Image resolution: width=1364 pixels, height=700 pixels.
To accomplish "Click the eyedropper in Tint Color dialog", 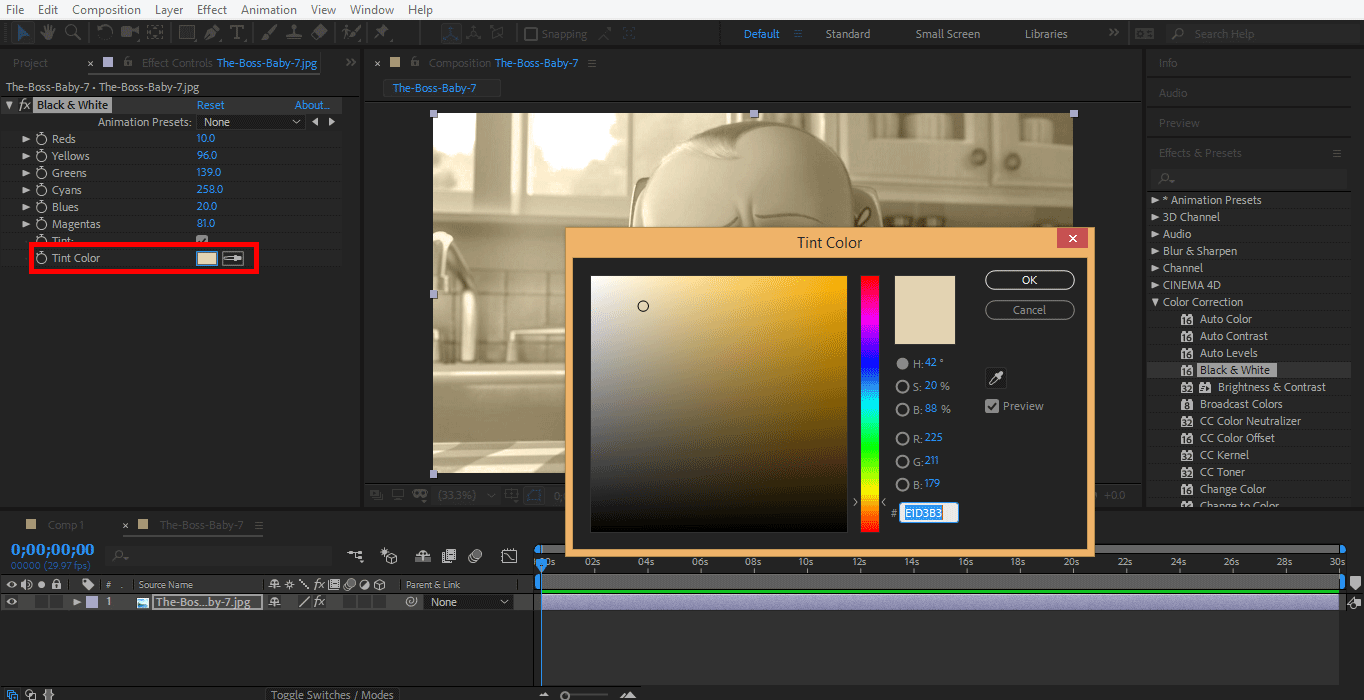I will [995, 378].
